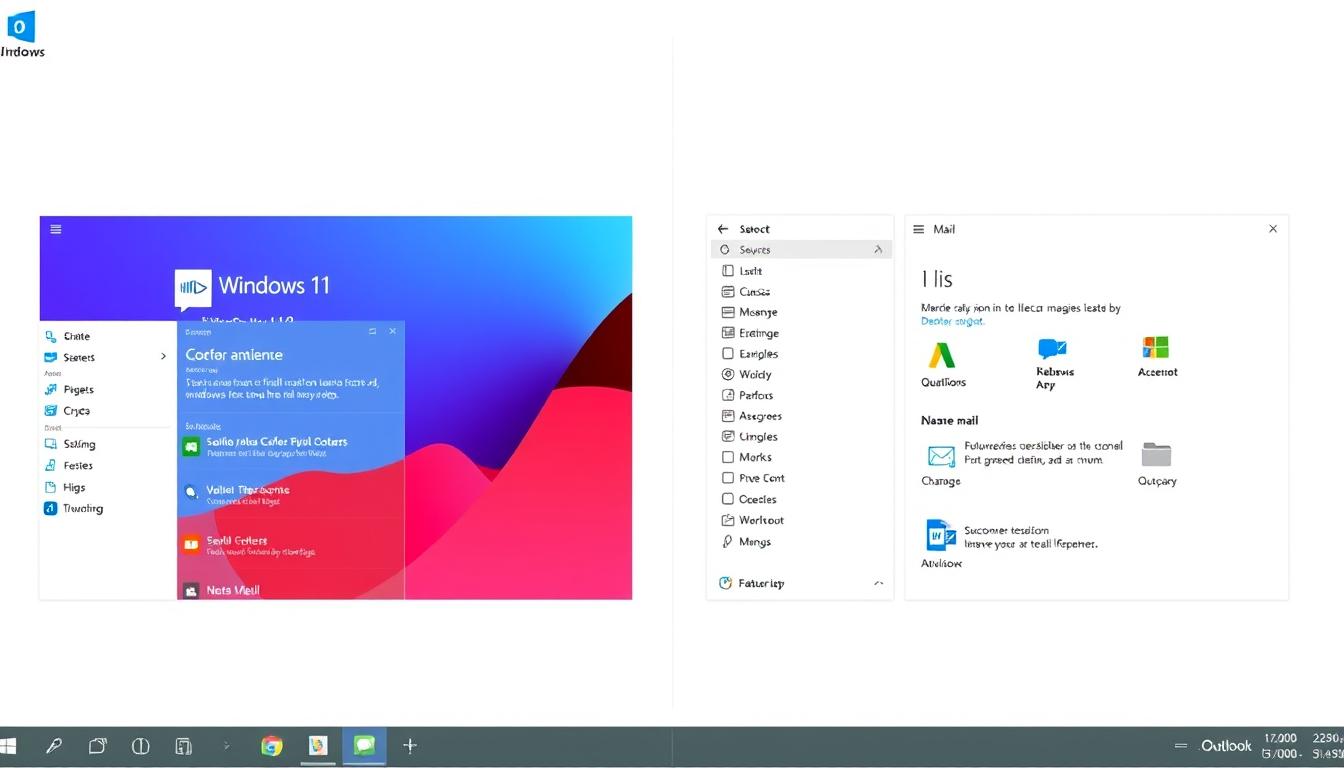1344x768 pixels.
Task: Click the Naste mail heading
Action: pos(950,421)
